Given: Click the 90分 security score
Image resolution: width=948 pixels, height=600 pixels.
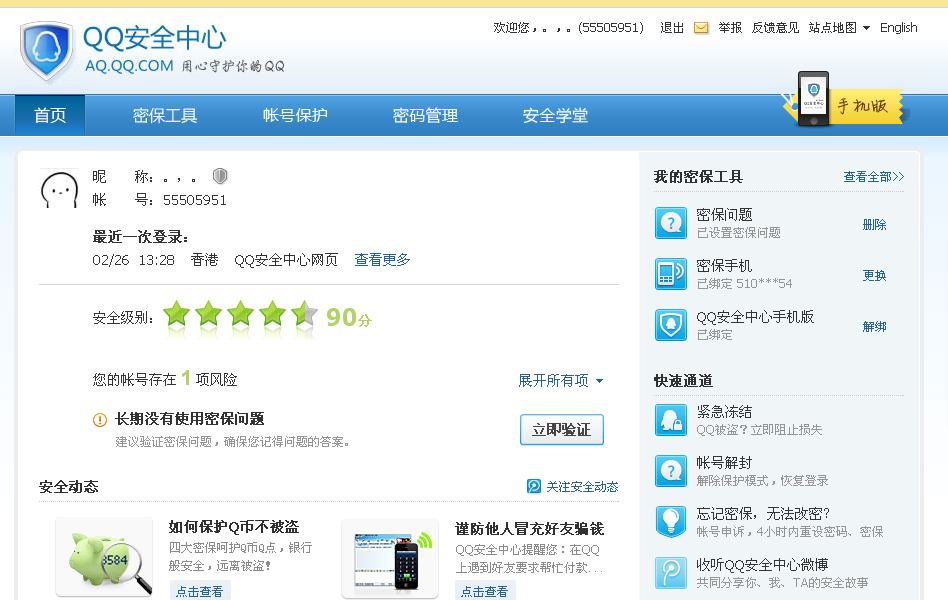Looking at the screenshot, I should pos(349,317).
